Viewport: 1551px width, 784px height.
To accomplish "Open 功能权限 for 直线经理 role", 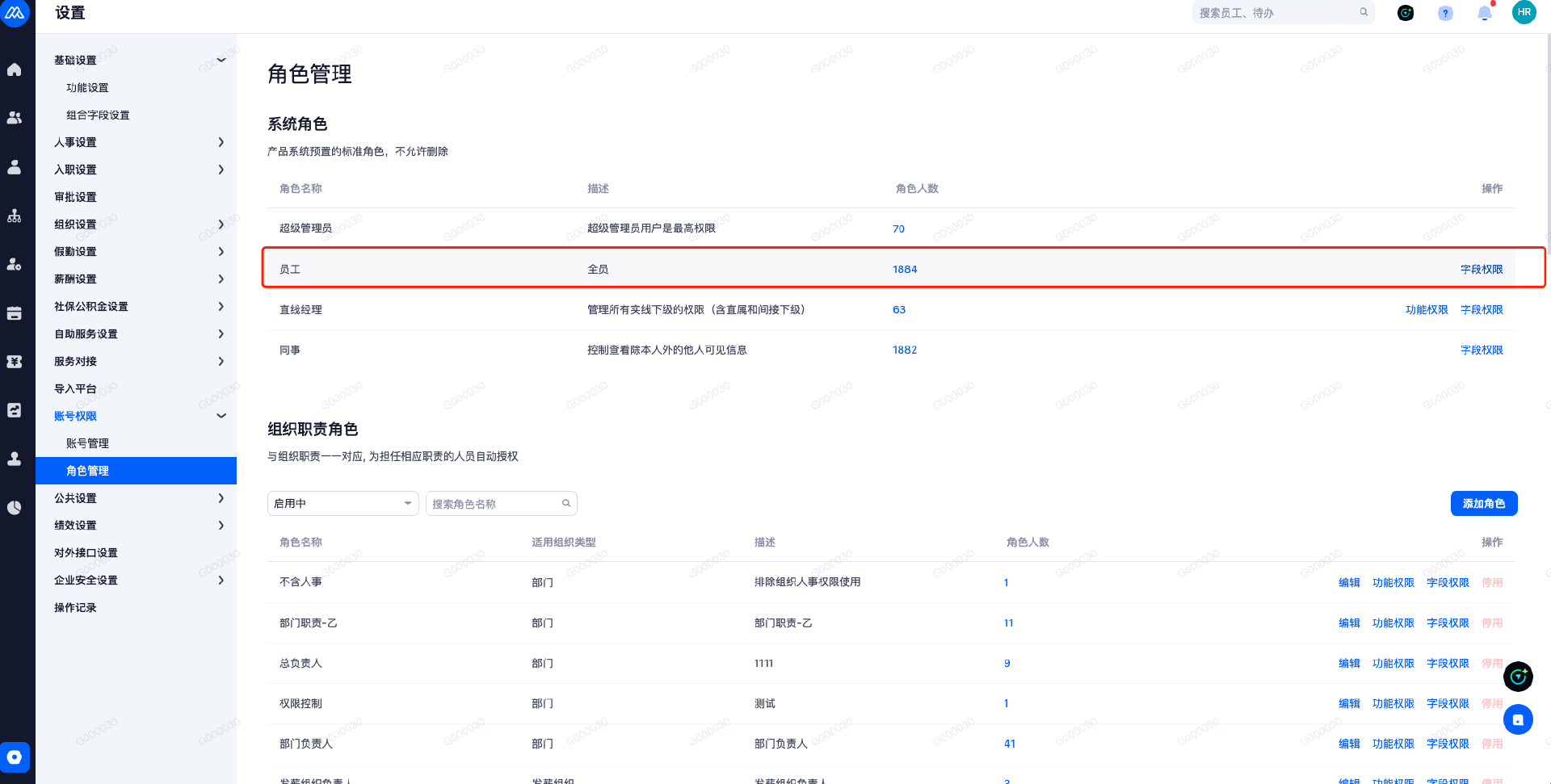I will click(1426, 310).
